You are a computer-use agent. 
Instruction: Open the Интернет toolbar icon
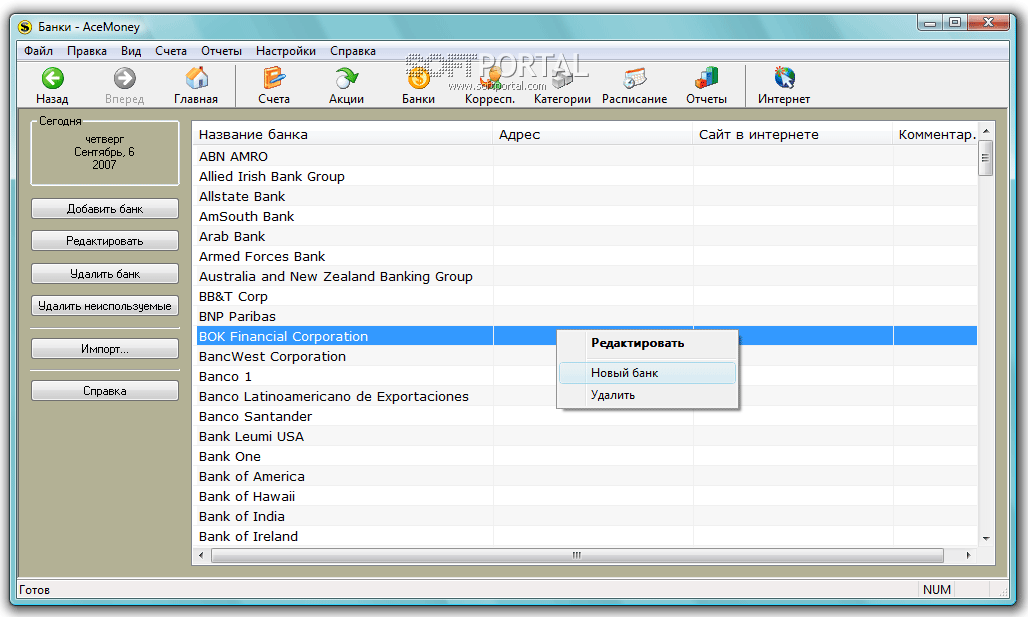coord(784,78)
